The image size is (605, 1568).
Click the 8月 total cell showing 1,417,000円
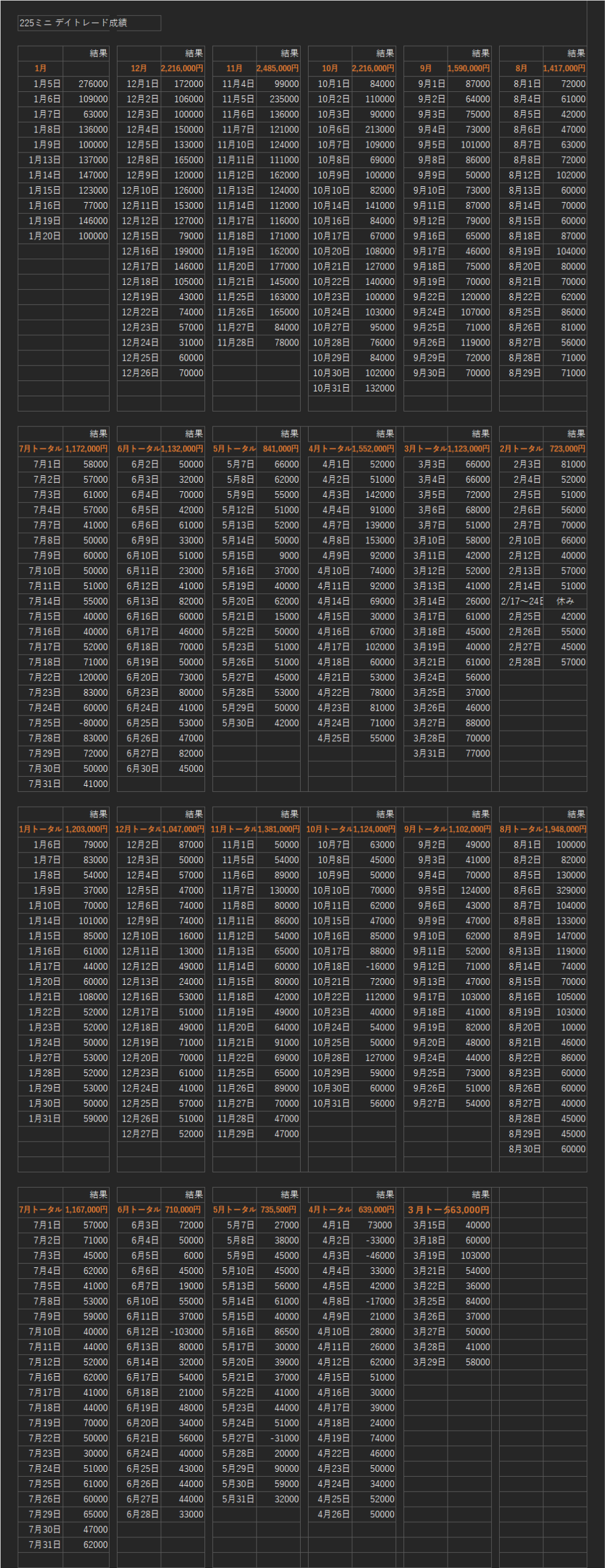(565, 69)
